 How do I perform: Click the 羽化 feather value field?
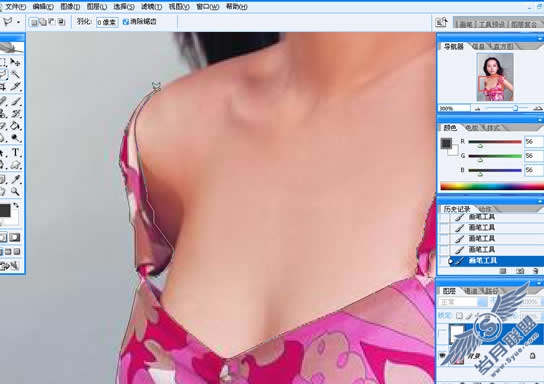point(107,23)
